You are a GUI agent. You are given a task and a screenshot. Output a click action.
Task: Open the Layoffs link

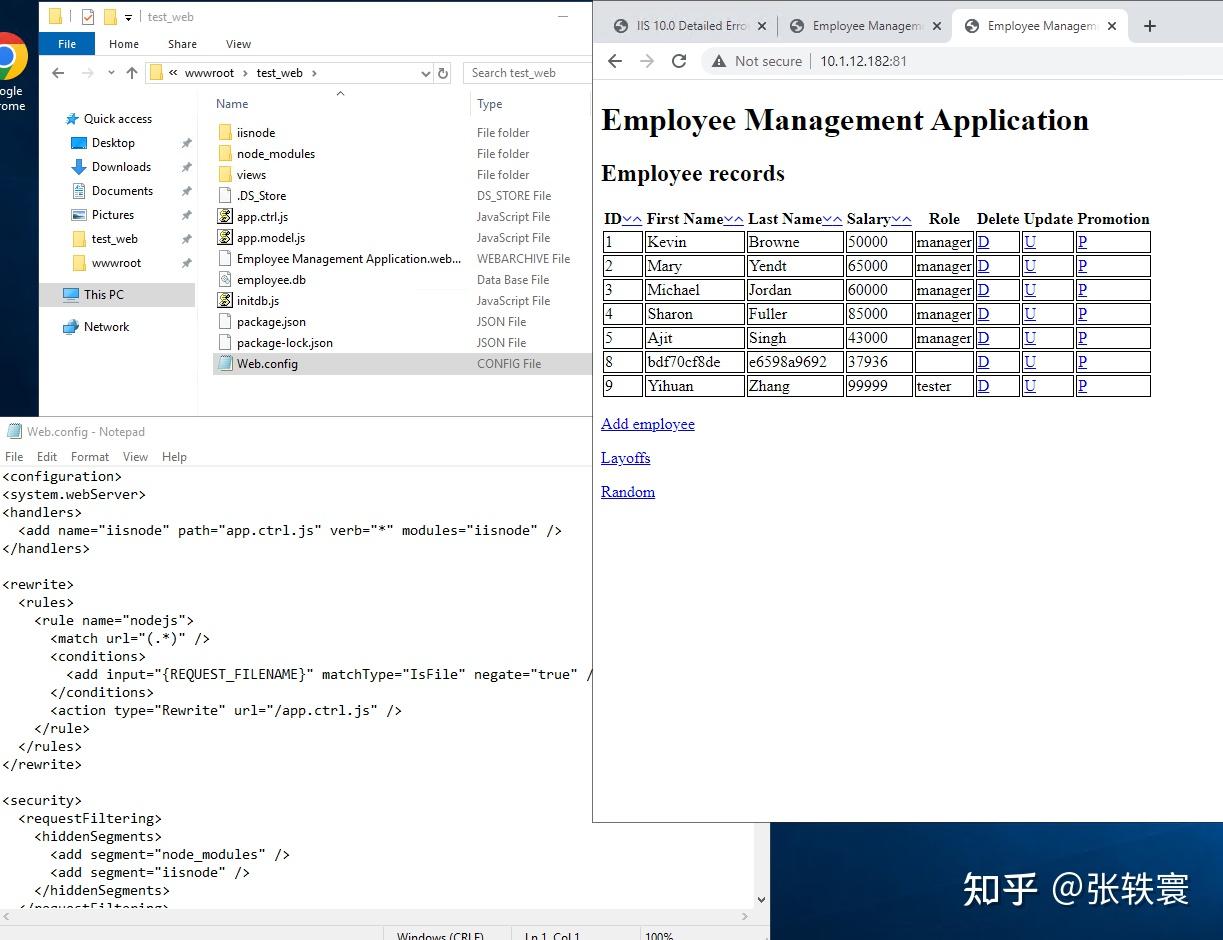tap(625, 458)
